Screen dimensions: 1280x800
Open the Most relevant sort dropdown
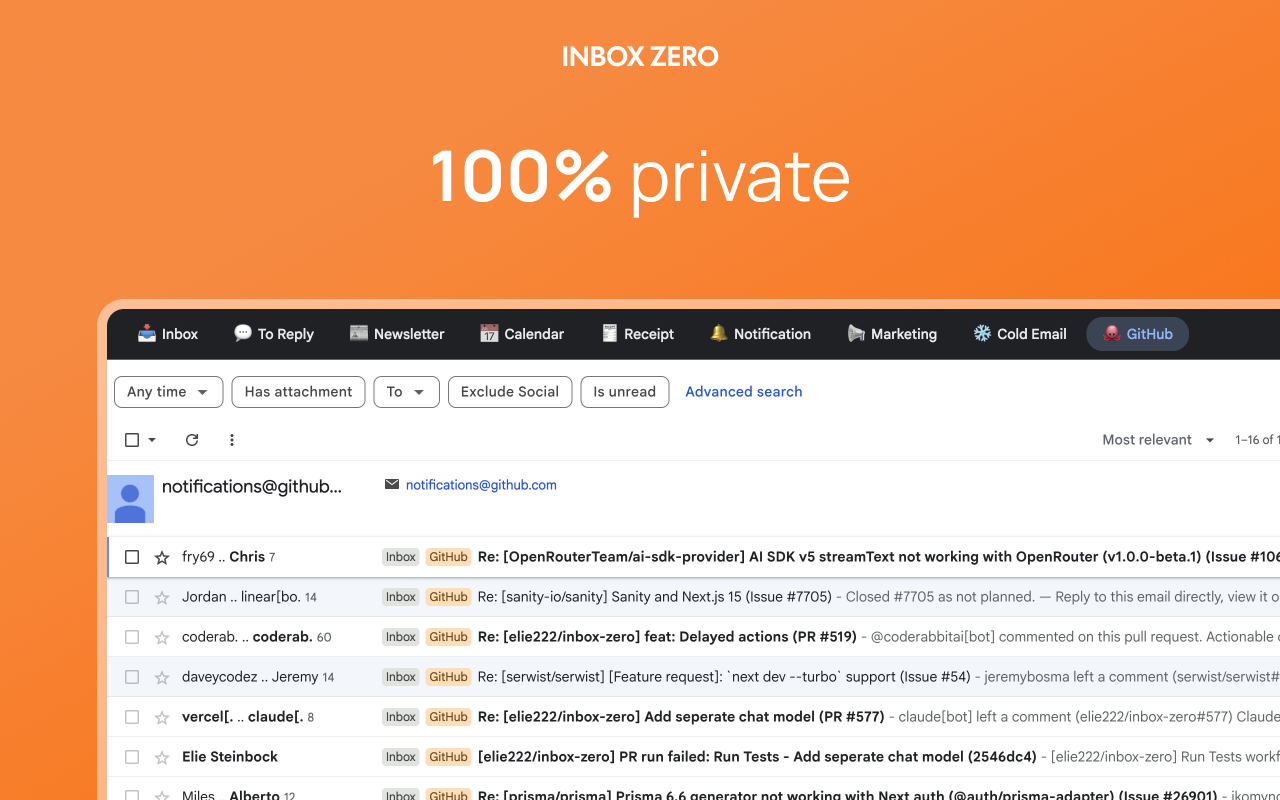1158,440
